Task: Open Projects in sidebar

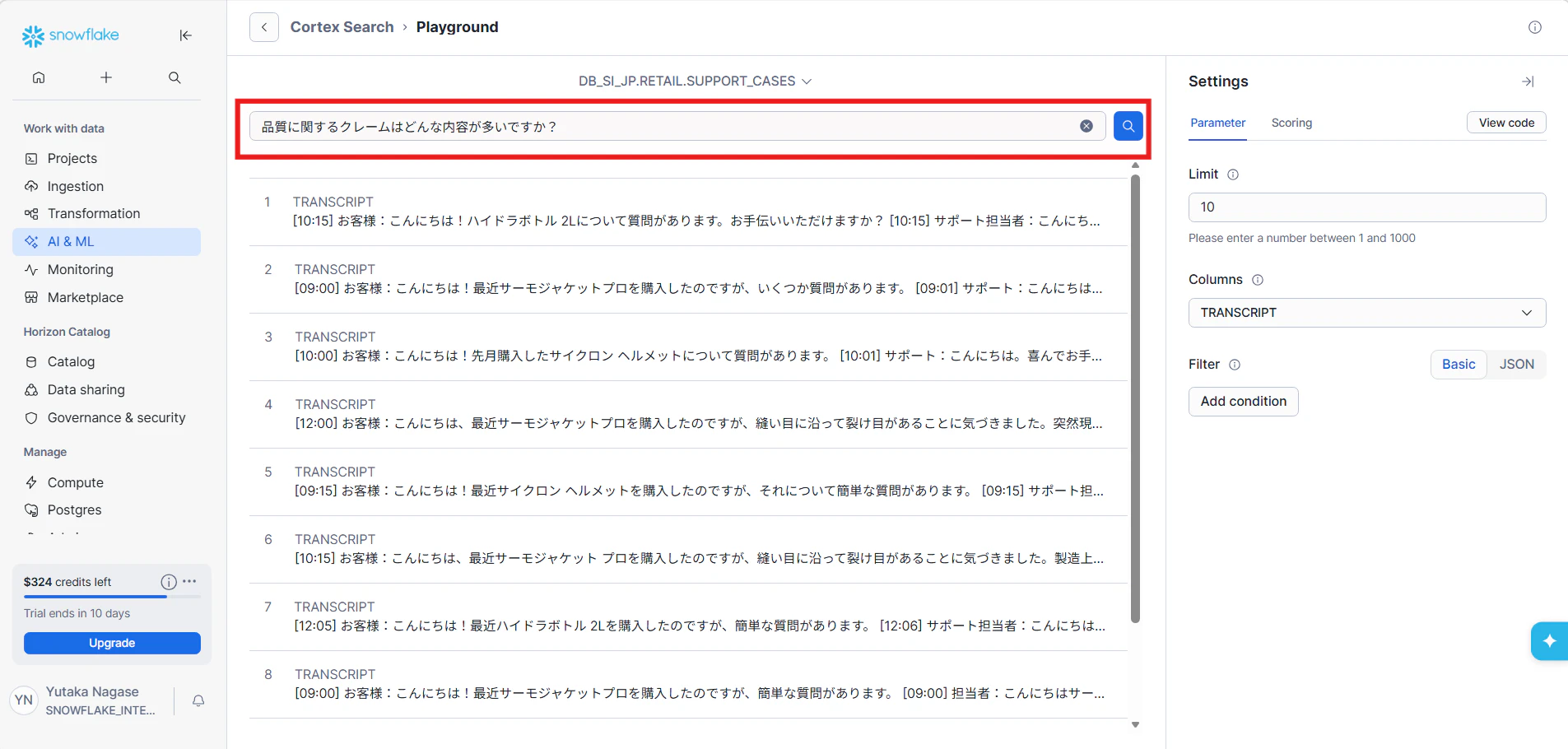Action: [106, 159]
